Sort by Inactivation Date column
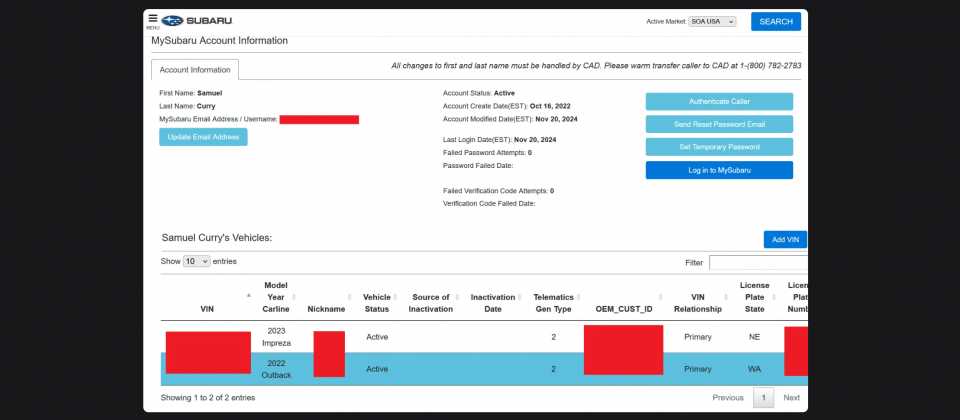 493,303
